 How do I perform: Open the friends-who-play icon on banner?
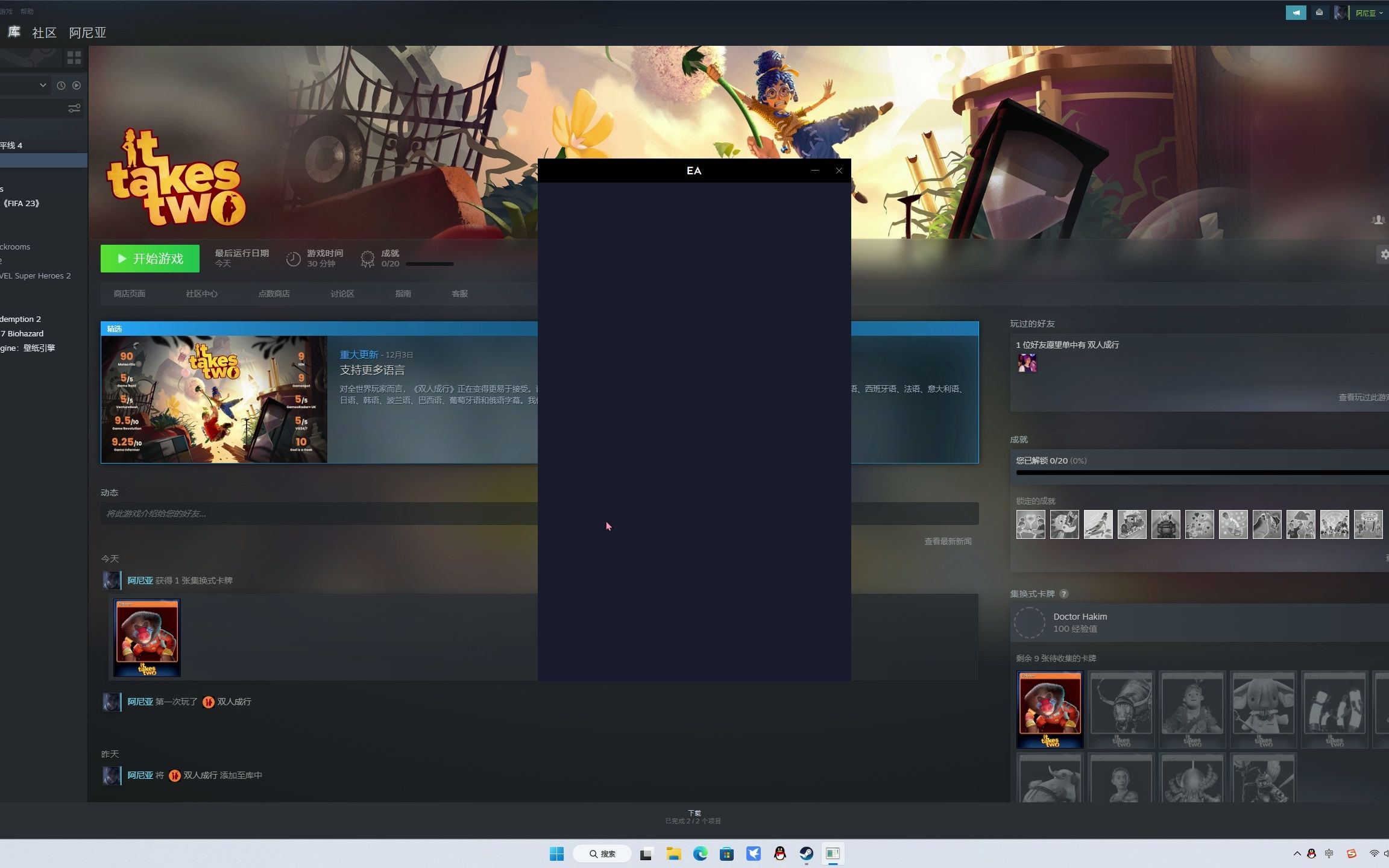tap(1378, 220)
